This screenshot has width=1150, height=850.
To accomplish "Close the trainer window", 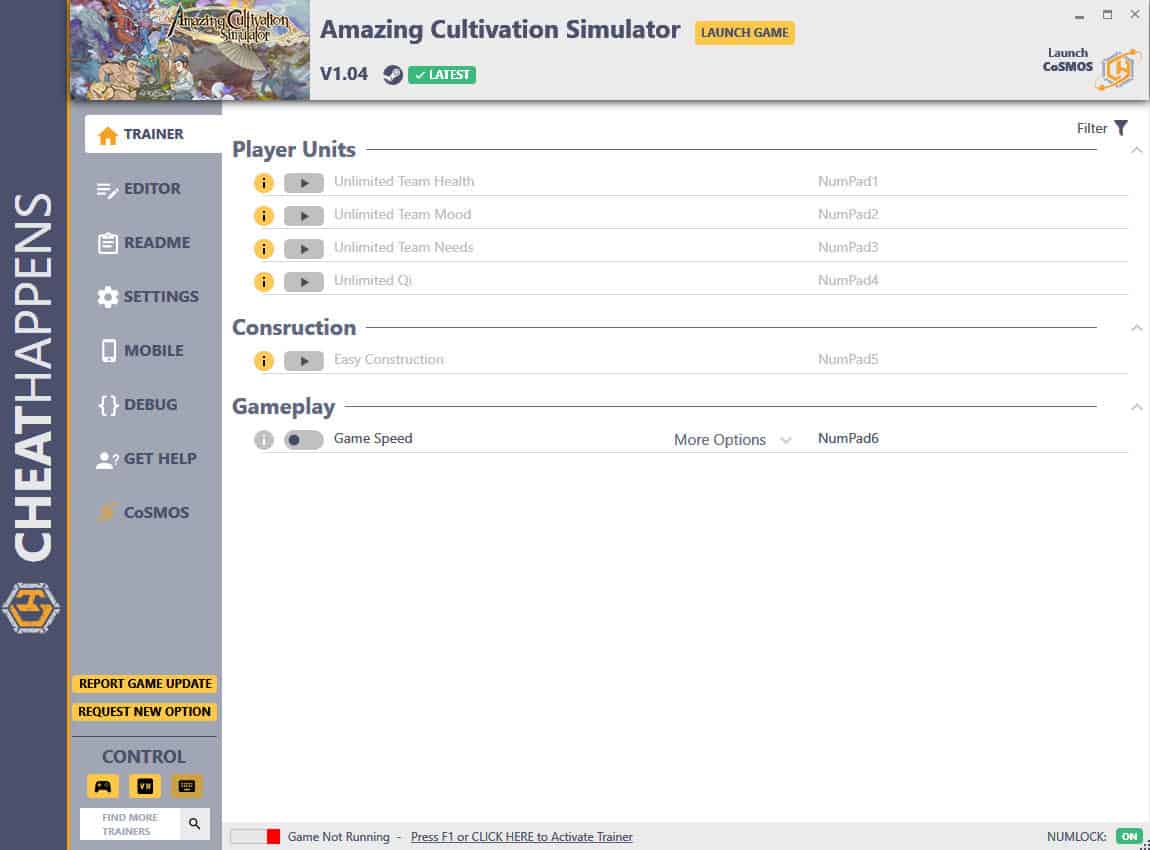I will pyautogui.click(x=1135, y=15).
